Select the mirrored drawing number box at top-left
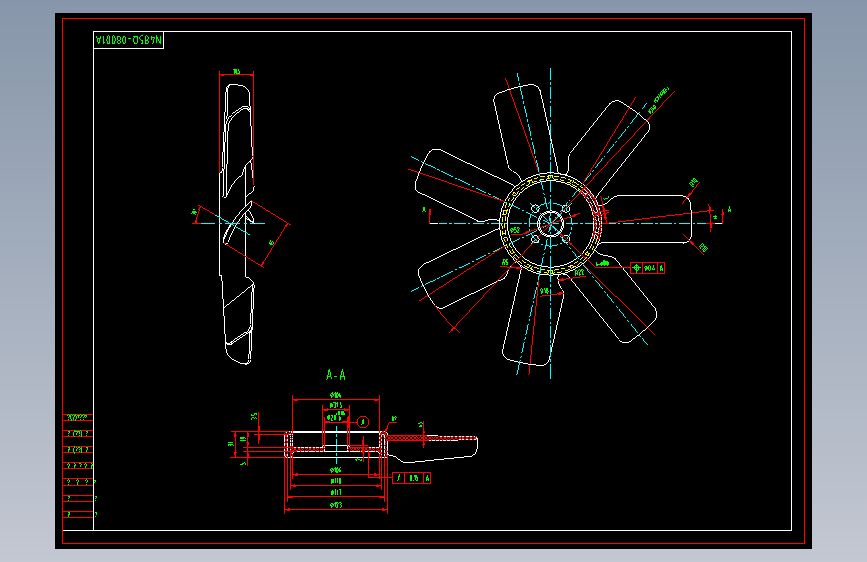Screen dimensions: 867x562 coord(129,40)
